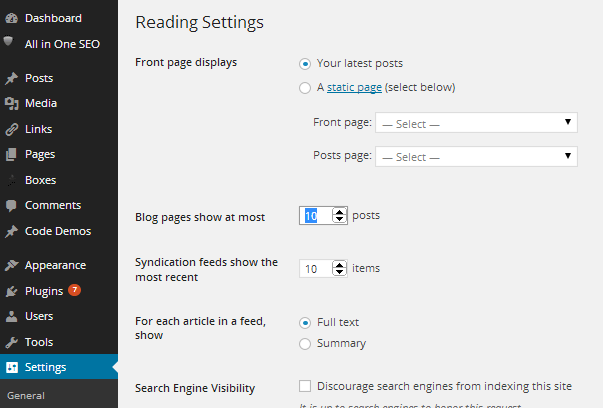Click the Dashboard gauge icon
The height and width of the screenshot is (408, 603).
point(11,18)
